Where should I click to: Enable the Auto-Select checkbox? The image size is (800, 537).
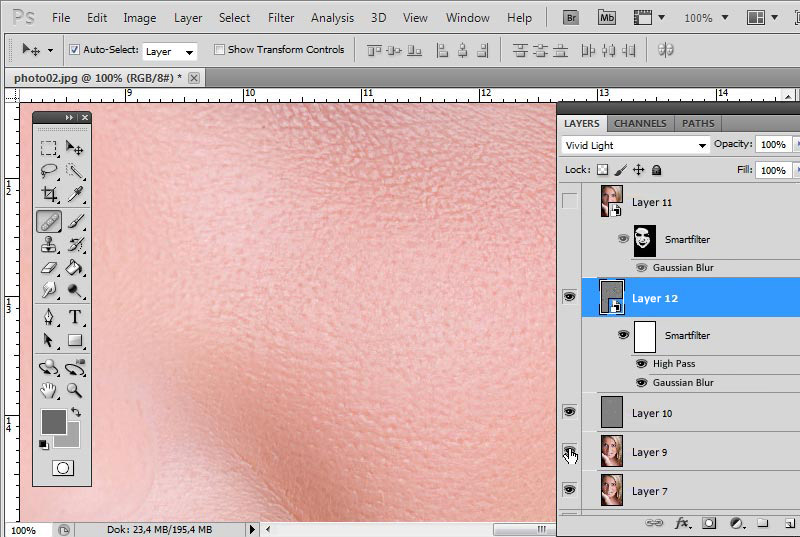[x=74, y=50]
